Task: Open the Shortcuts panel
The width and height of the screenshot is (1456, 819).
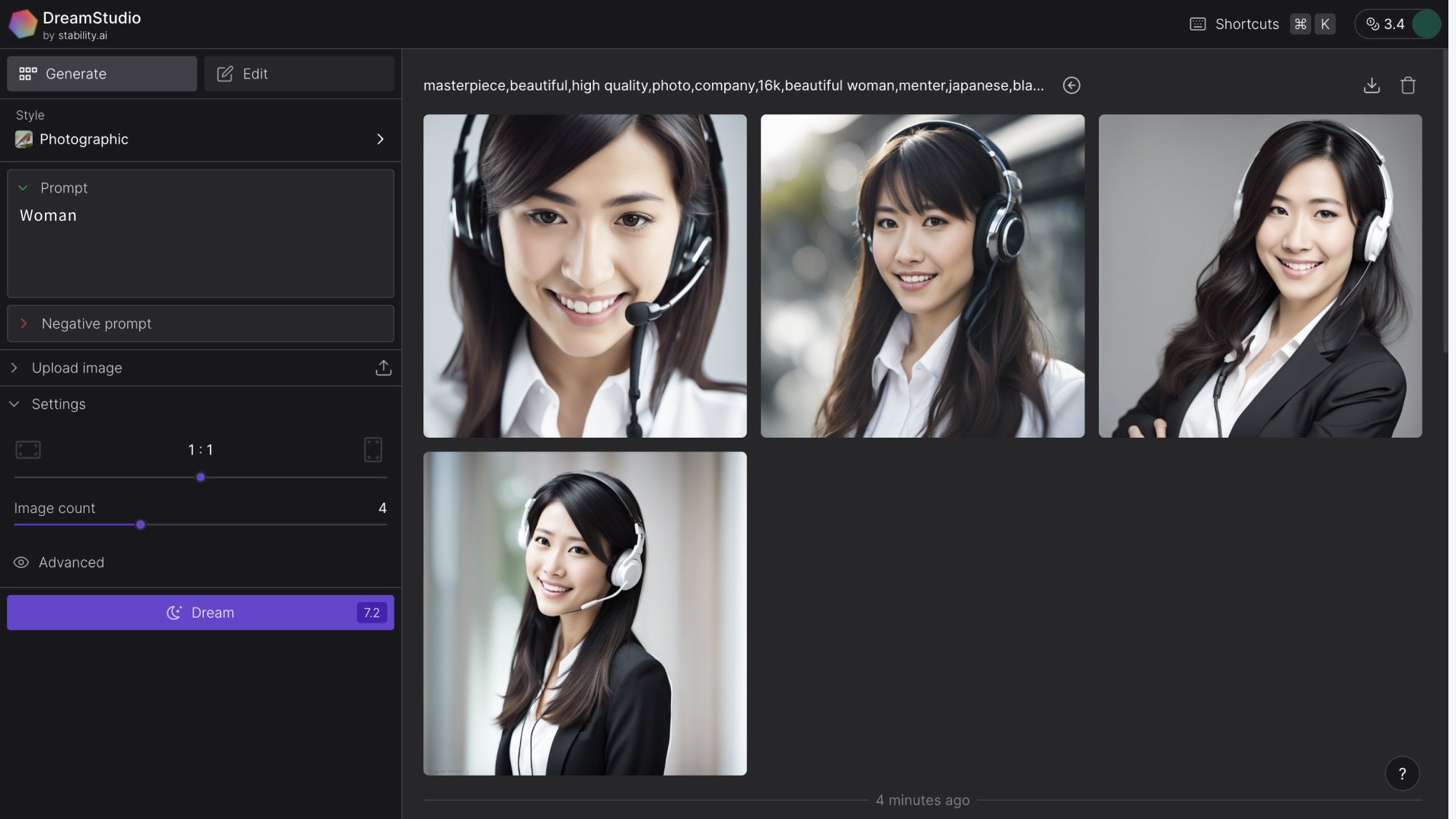Action: 1246,24
